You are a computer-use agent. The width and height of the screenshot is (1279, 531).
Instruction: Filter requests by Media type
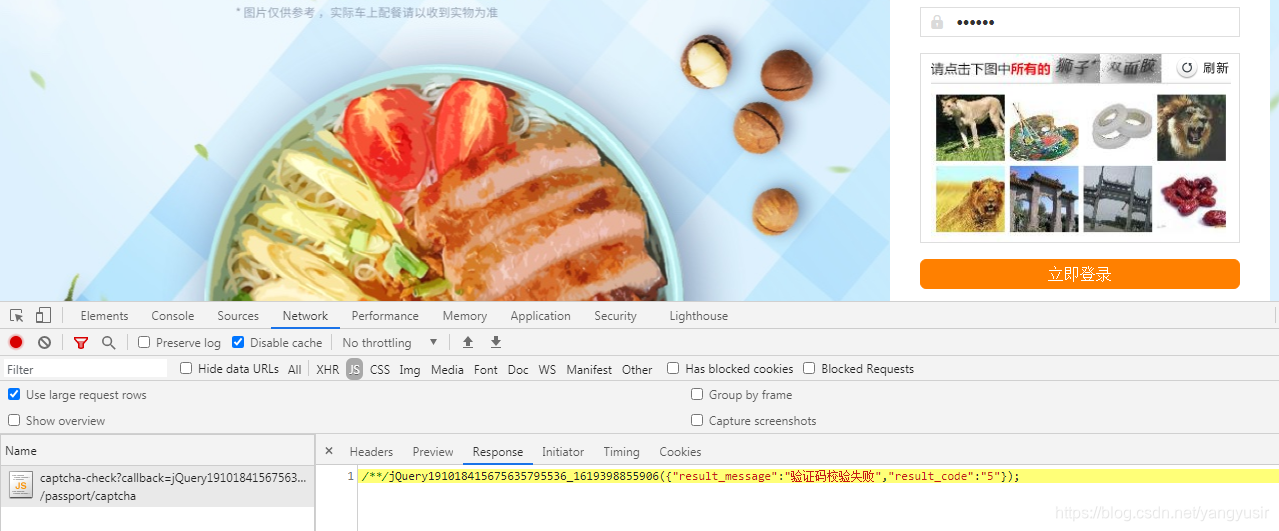coord(447,369)
